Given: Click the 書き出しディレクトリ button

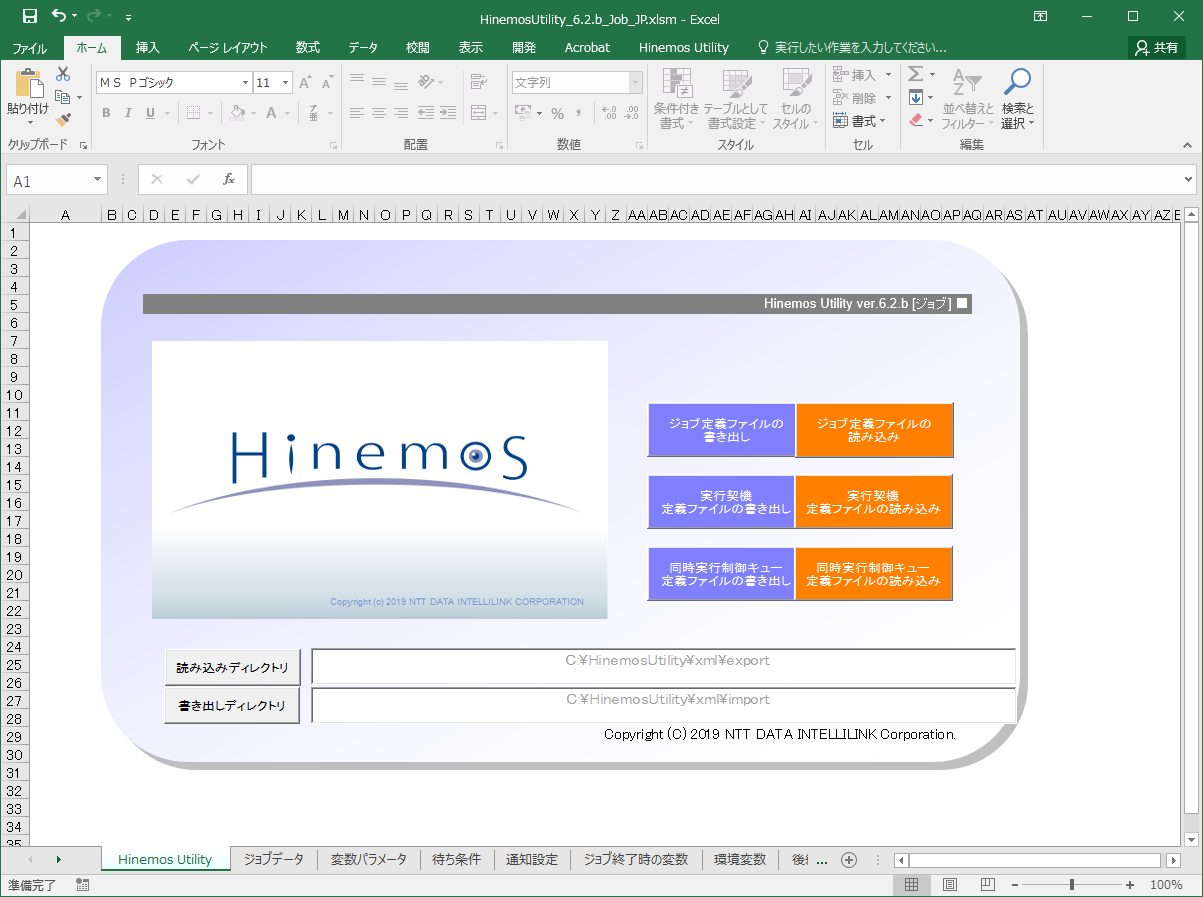Looking at the screenshot, I should pyautogui.click(x=232, y=705).
